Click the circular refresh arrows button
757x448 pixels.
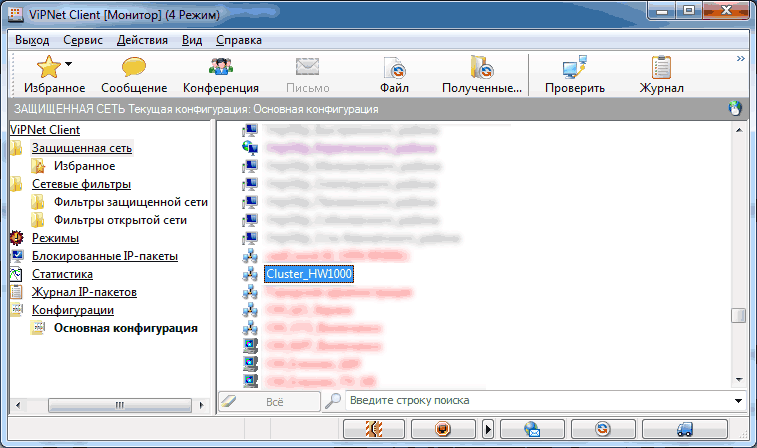(x=603, y=429)
